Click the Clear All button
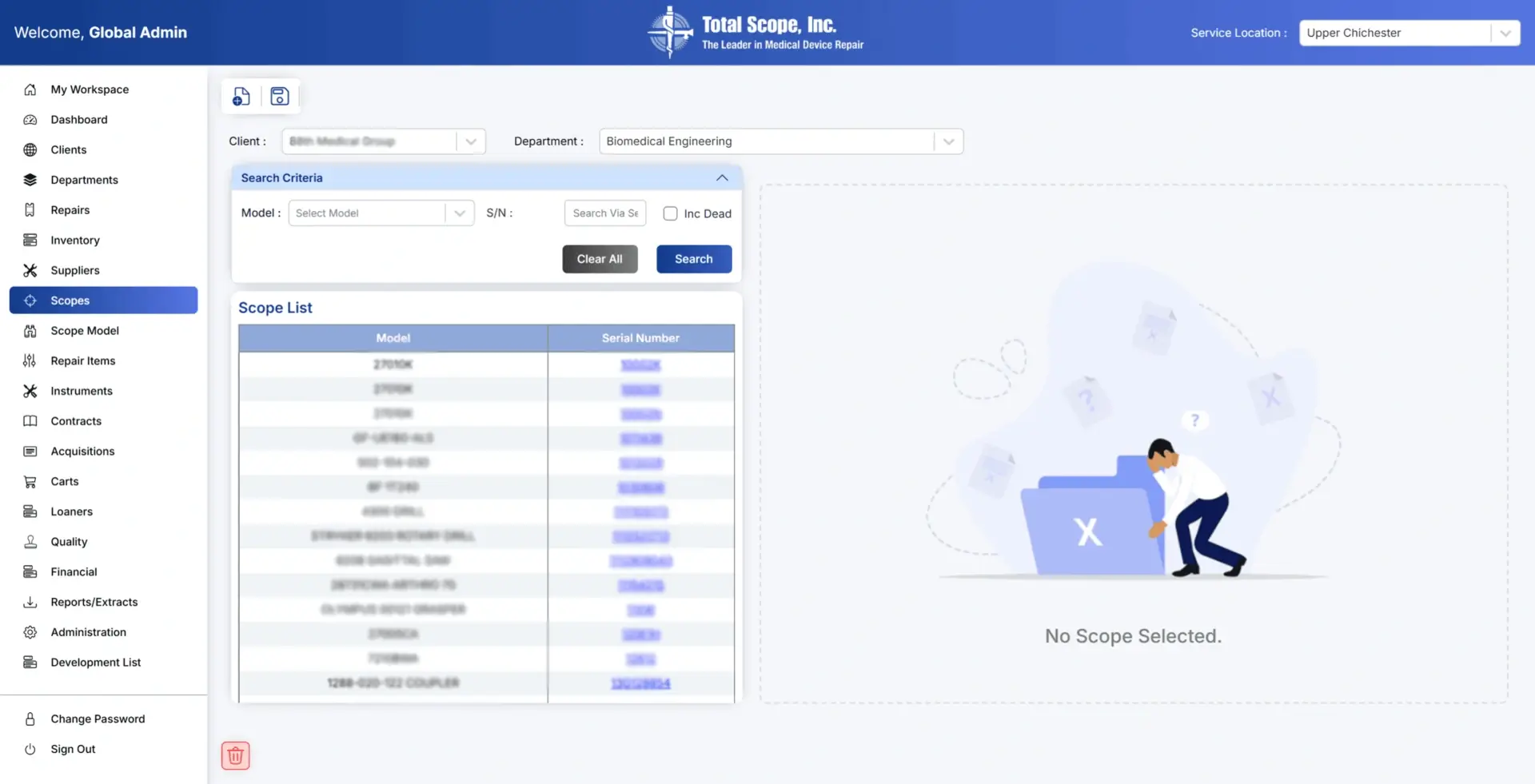This screenshot has width=1535, height=784. pos(599,259)
